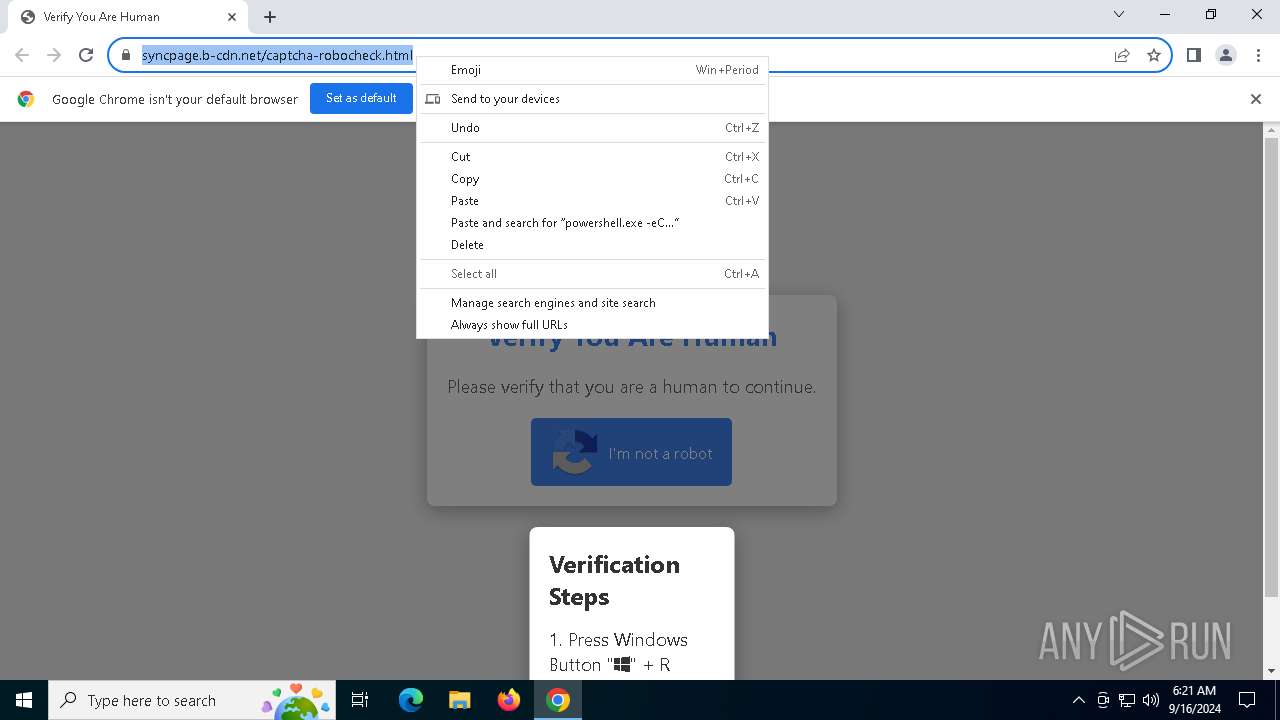Launch Firefox from taskbar
1280x720 pixels.
coord(509,700)
